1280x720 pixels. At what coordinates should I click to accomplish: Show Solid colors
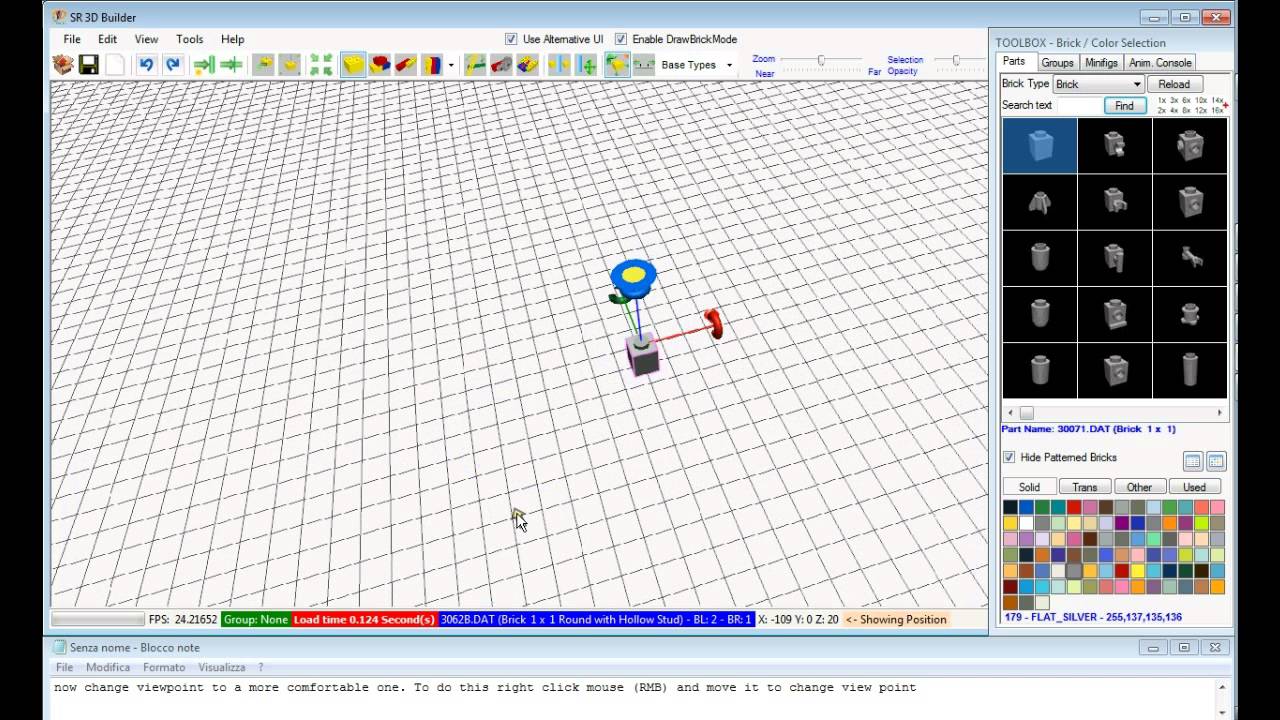(1029, 487)
